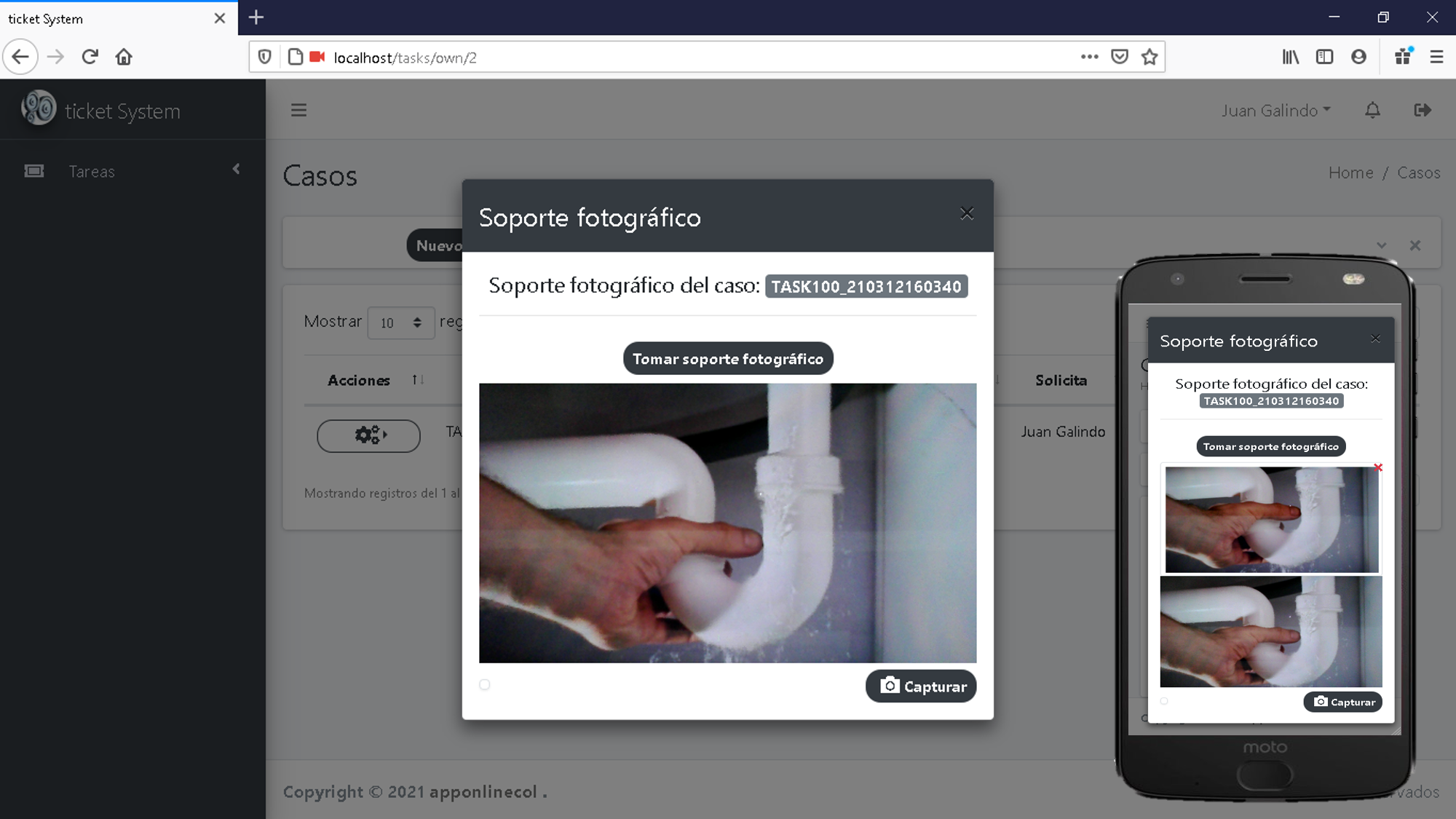
Task: Click Tomar soporte fotográfico on phone
Action: pos(1270,446)
